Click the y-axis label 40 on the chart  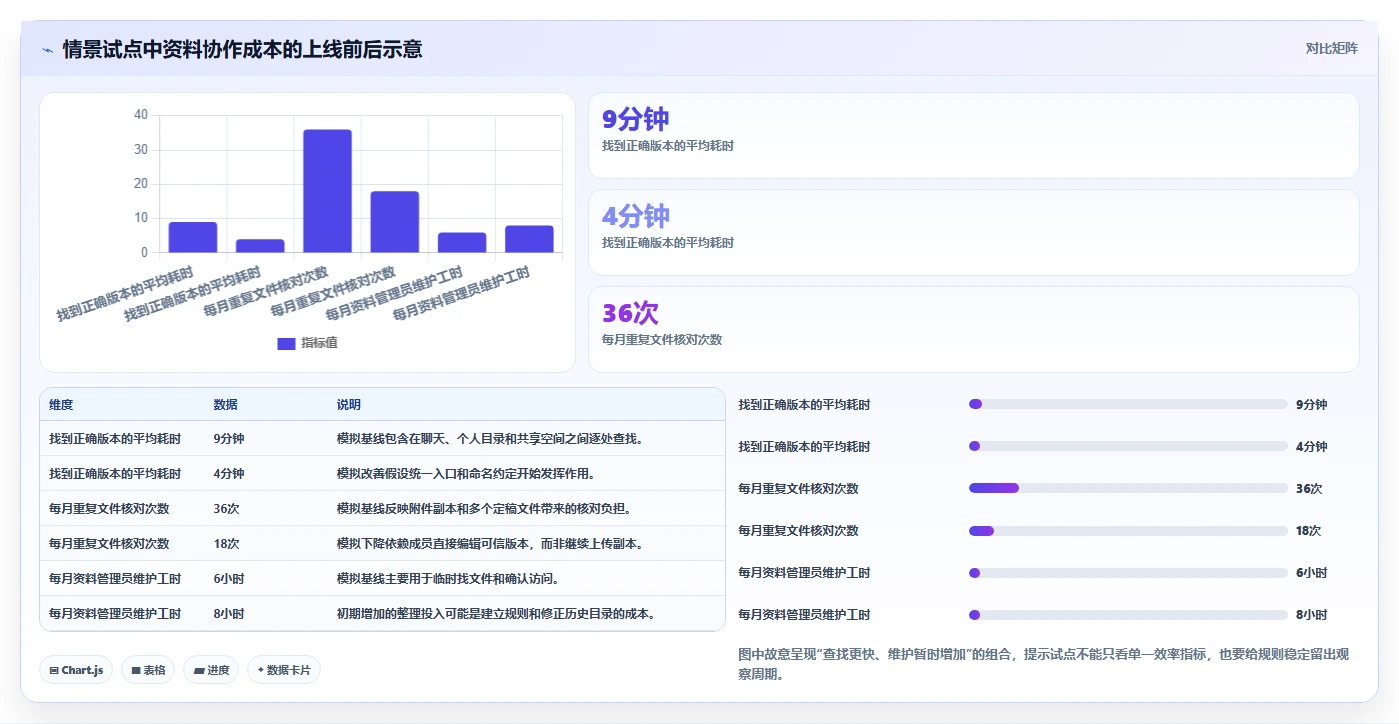coord(140,115)
